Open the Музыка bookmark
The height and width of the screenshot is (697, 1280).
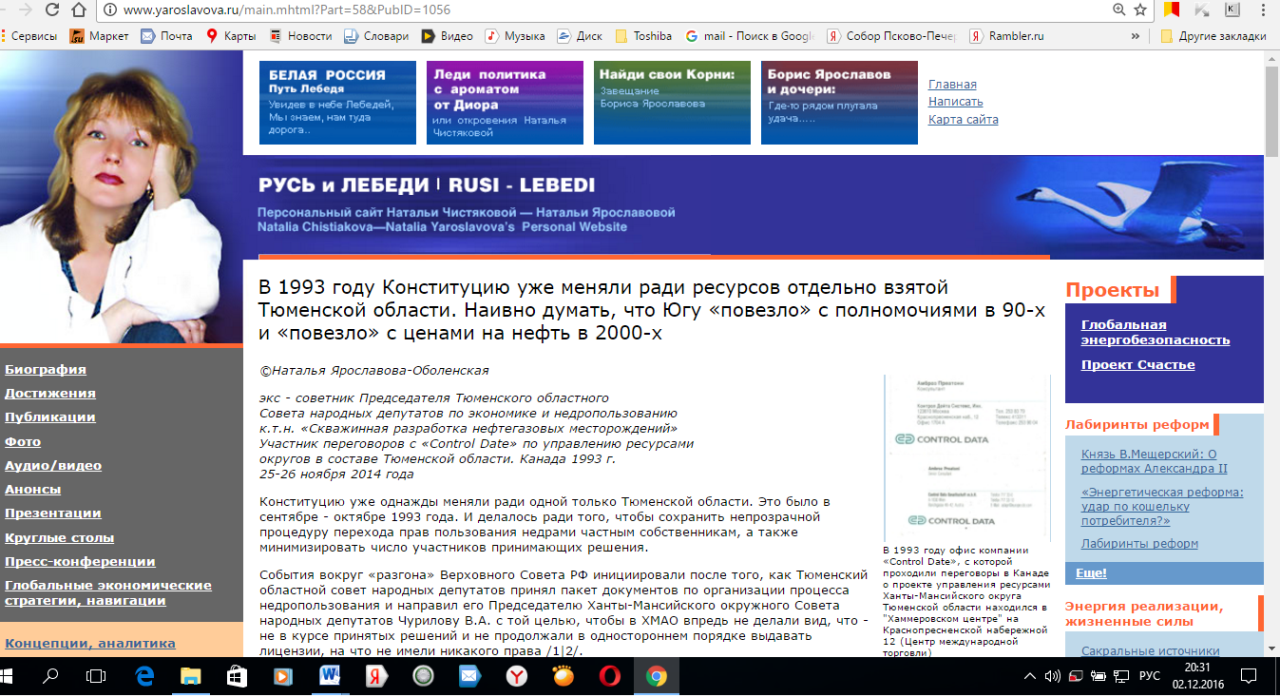click(x=515, y=36)
